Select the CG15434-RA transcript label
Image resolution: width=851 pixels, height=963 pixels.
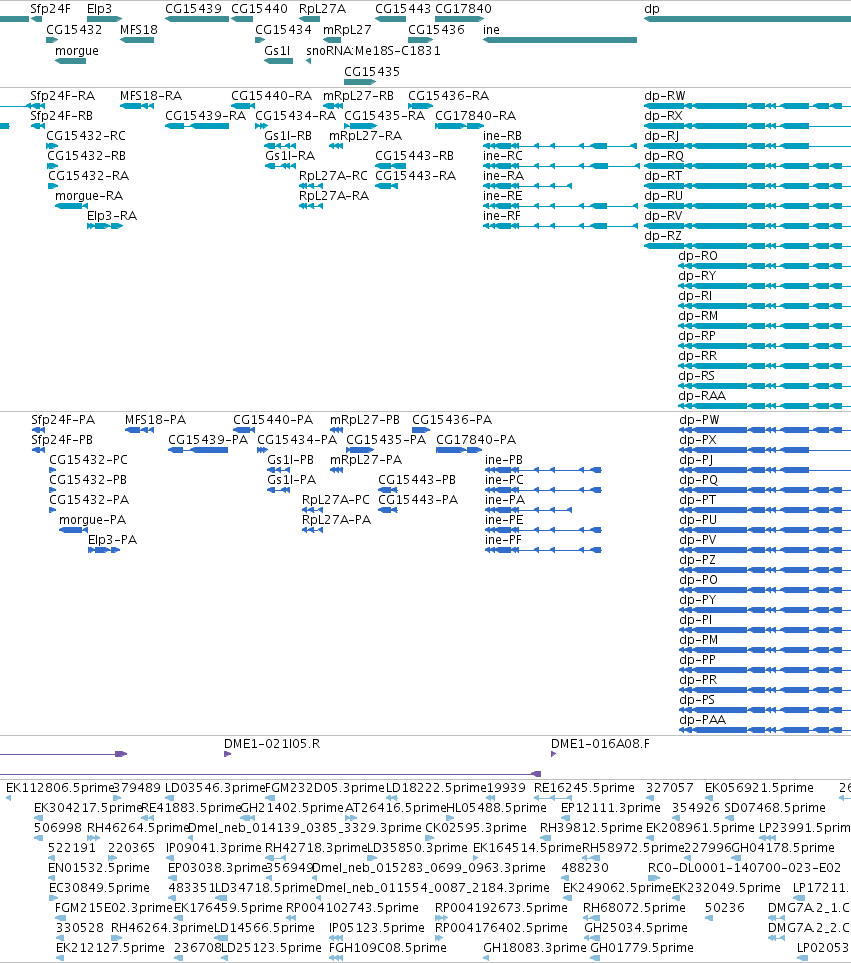coord(295,116)
